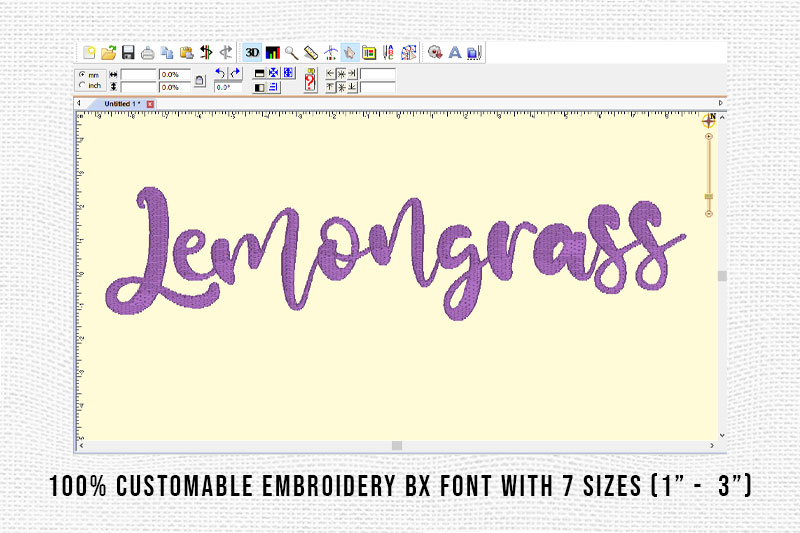Click the stitch points editing icon

pos(408,53)
